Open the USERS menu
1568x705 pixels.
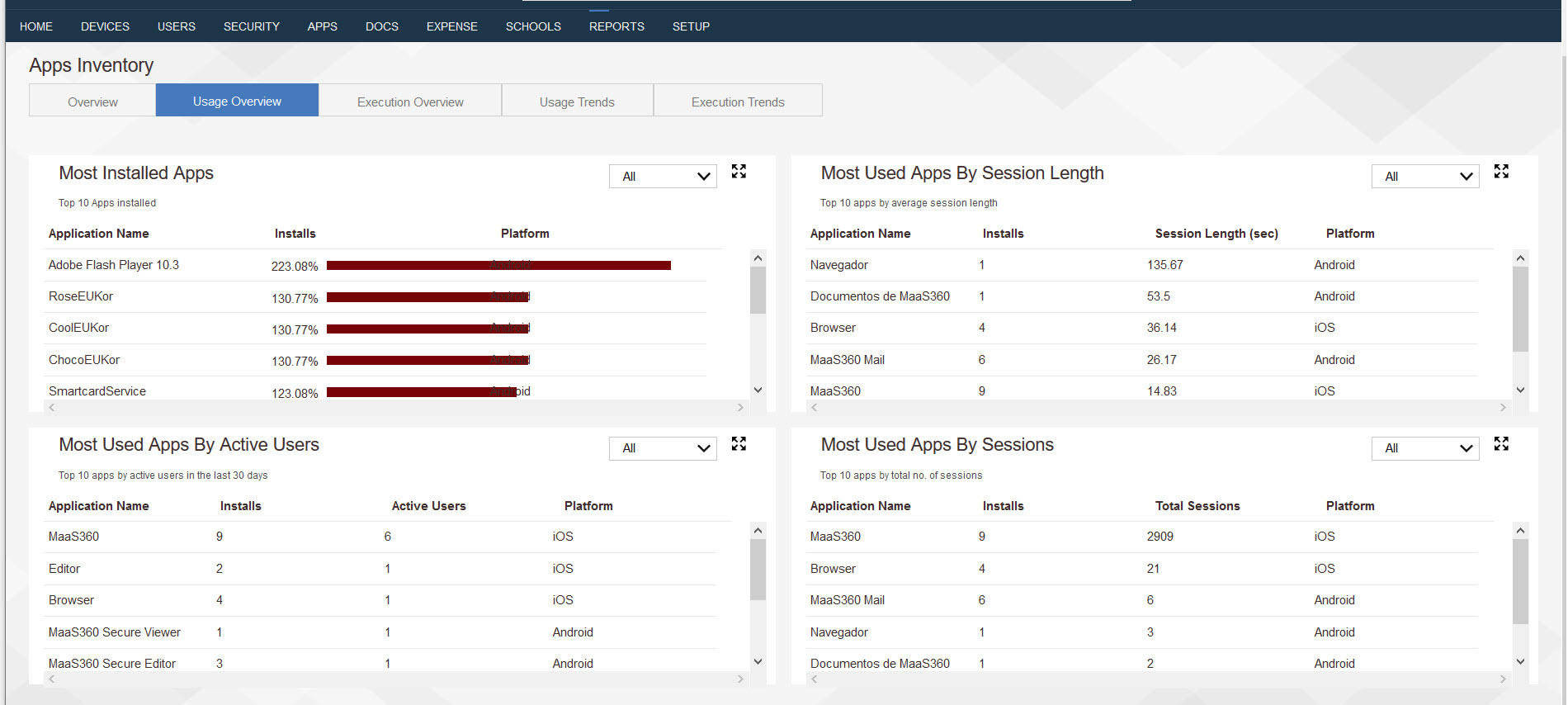tap(177, 26)
